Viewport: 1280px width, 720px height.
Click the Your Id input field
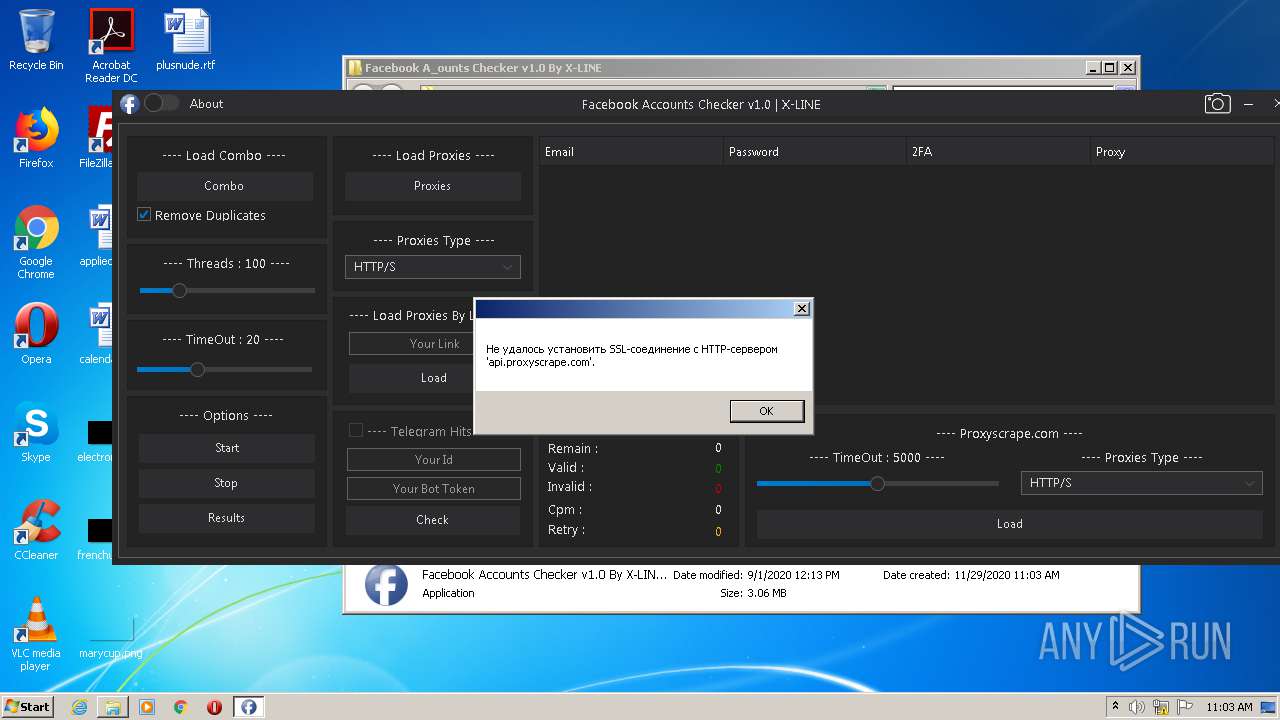point(434,460)
